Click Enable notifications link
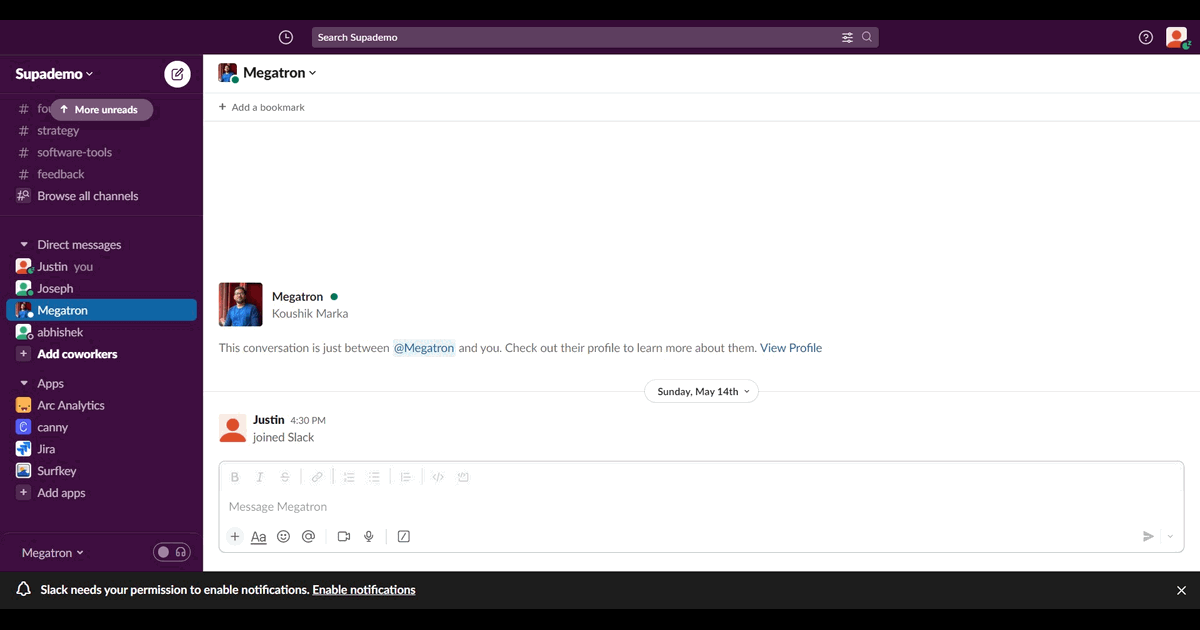 point(364,590)
